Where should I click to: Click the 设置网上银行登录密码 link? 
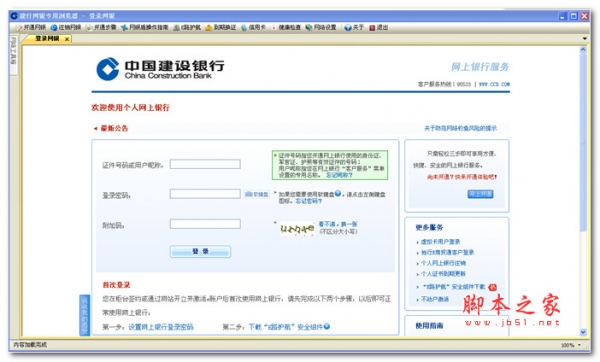(161, 327)
